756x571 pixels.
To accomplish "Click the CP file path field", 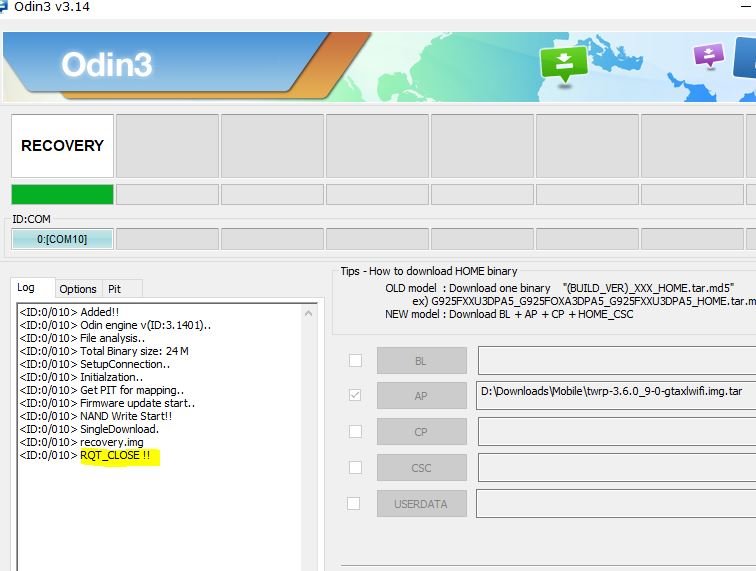I will point(617,431).
